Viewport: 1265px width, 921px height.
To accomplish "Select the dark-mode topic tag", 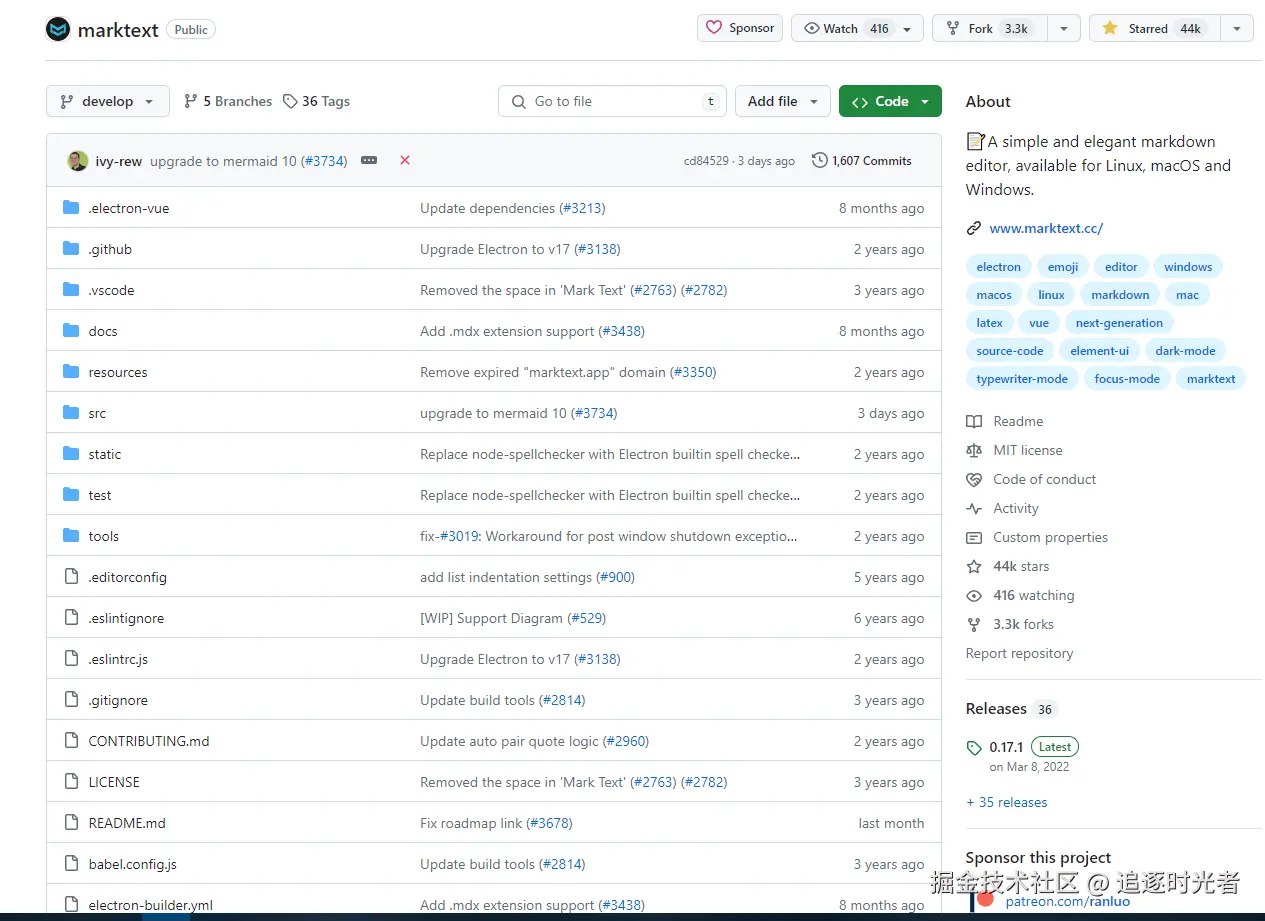I will pos(1185,351).
